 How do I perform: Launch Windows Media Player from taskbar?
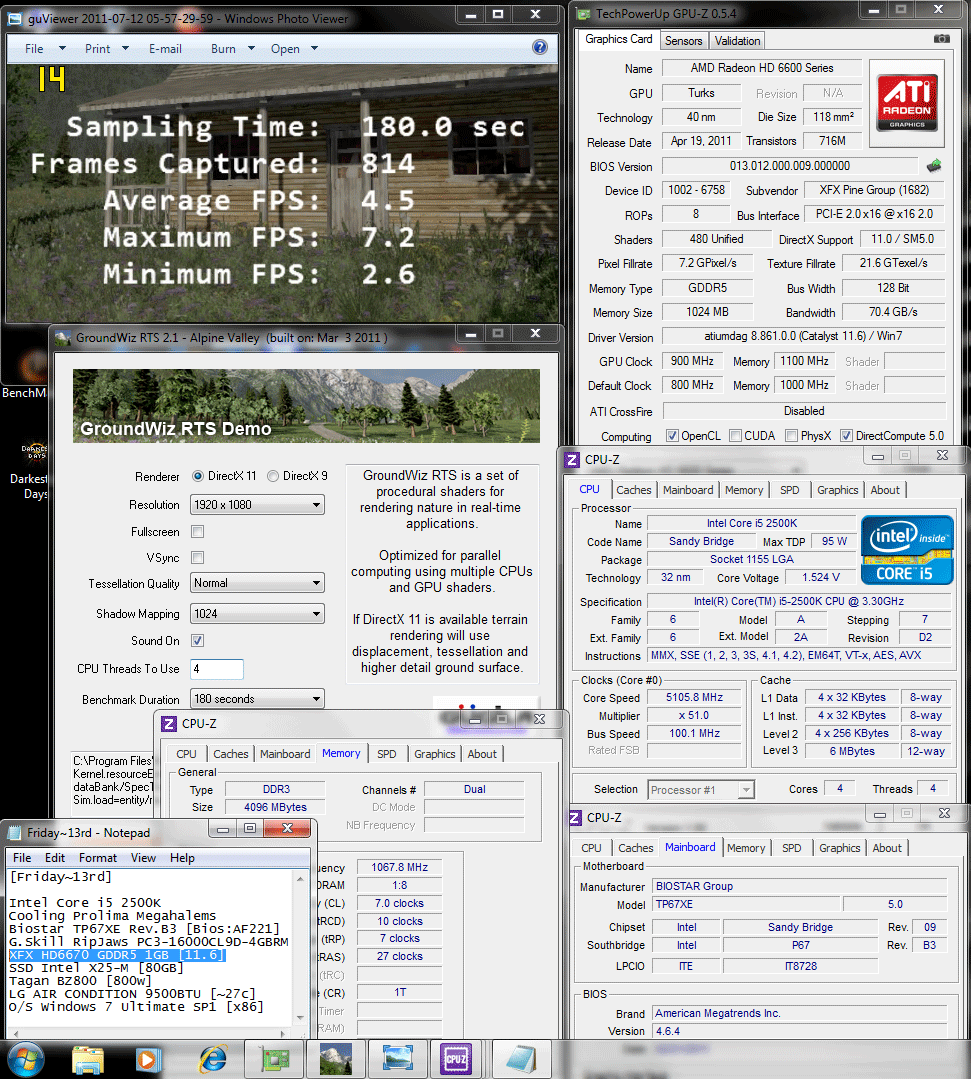147,1060
